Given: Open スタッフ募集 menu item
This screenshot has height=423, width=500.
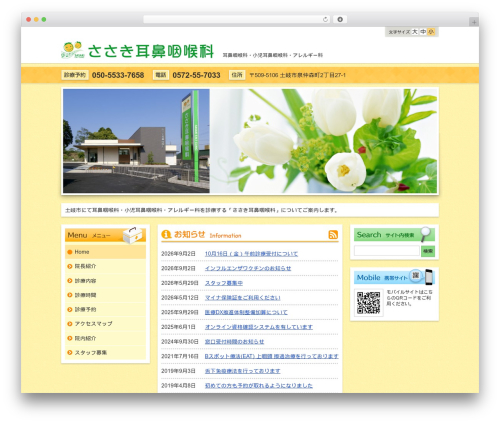Looking at the screenshot, I should [105, 352].
